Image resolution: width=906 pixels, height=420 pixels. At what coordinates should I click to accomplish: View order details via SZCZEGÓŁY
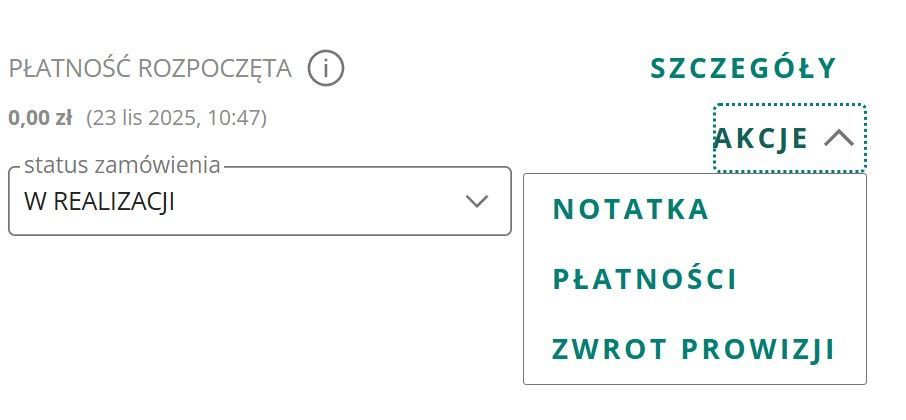(x=743, y=68)
